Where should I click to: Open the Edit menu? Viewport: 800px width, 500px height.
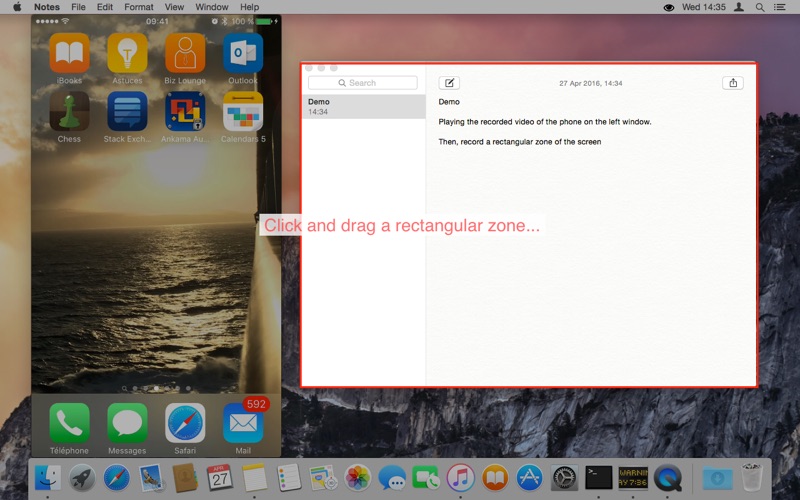click(x=105, y=7)
